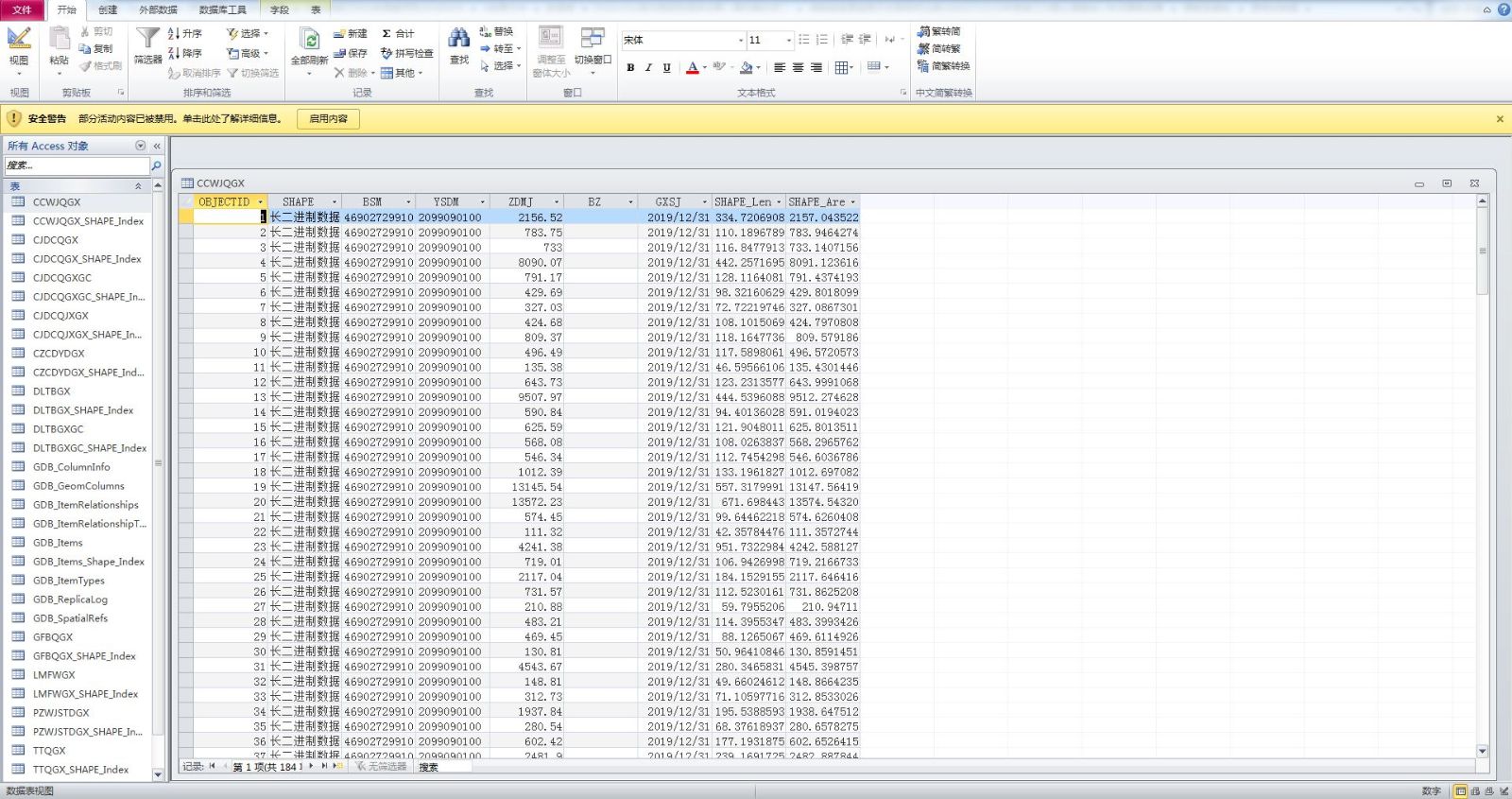Open YSDM column filter dropdown
Viewport: 1512px width, 799px height.
(483, 201)
